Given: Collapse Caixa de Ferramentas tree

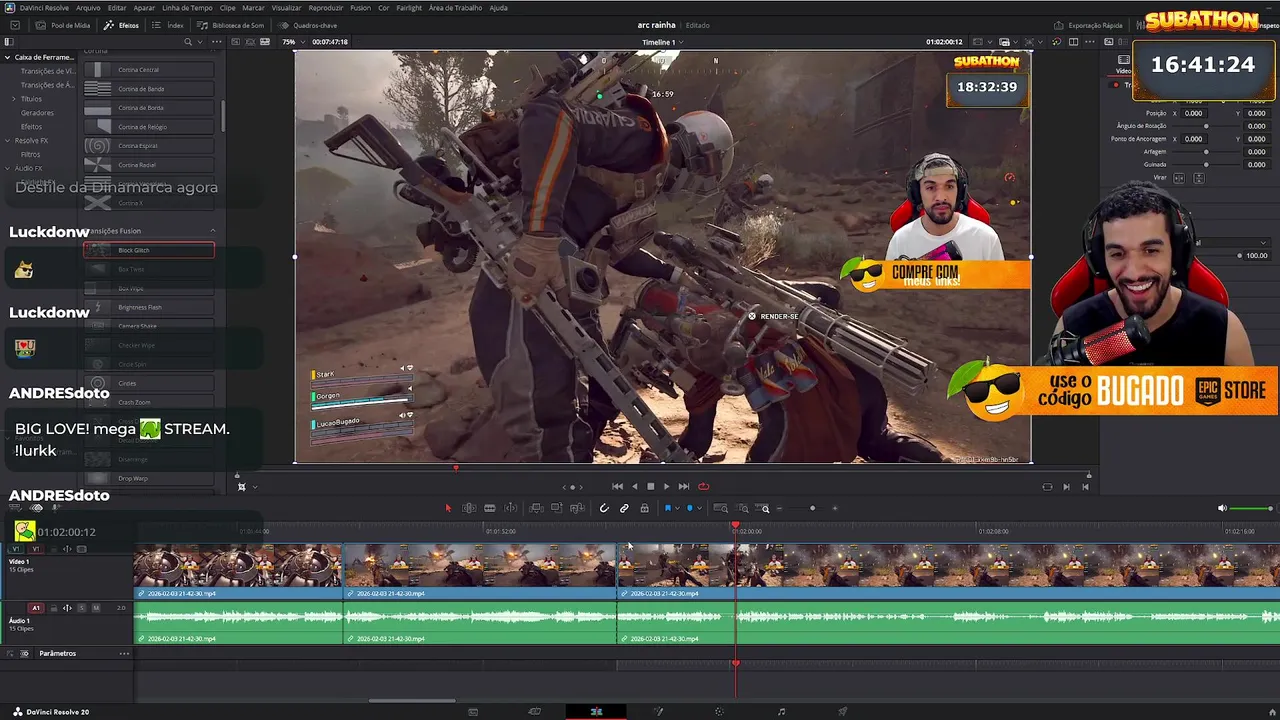Looking at the screenshot, I should 7,57.
